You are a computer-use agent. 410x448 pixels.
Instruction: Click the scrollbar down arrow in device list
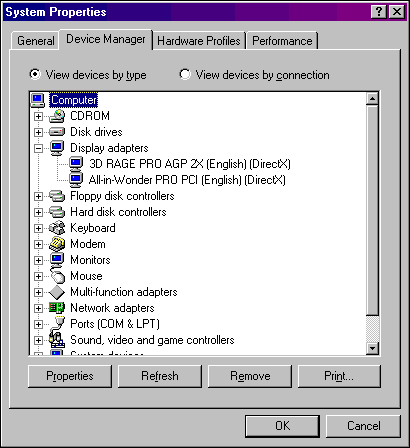[x=372, y=348]
